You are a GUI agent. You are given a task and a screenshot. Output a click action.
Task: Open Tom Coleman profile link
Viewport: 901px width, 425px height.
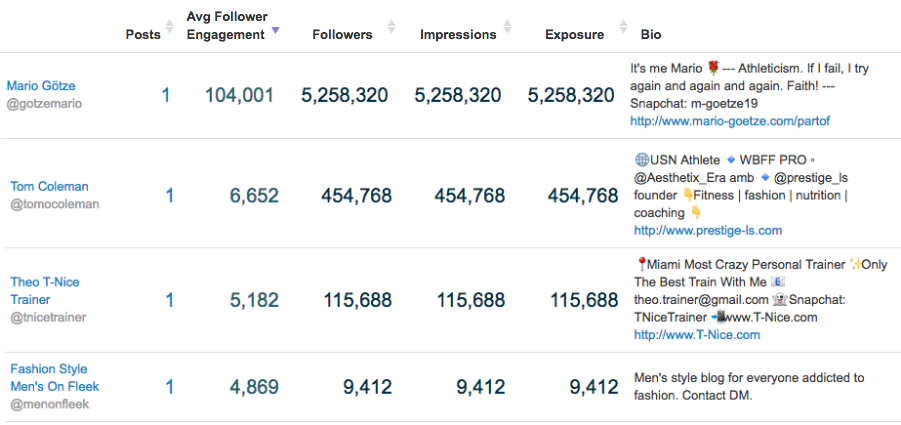point(49,187)
